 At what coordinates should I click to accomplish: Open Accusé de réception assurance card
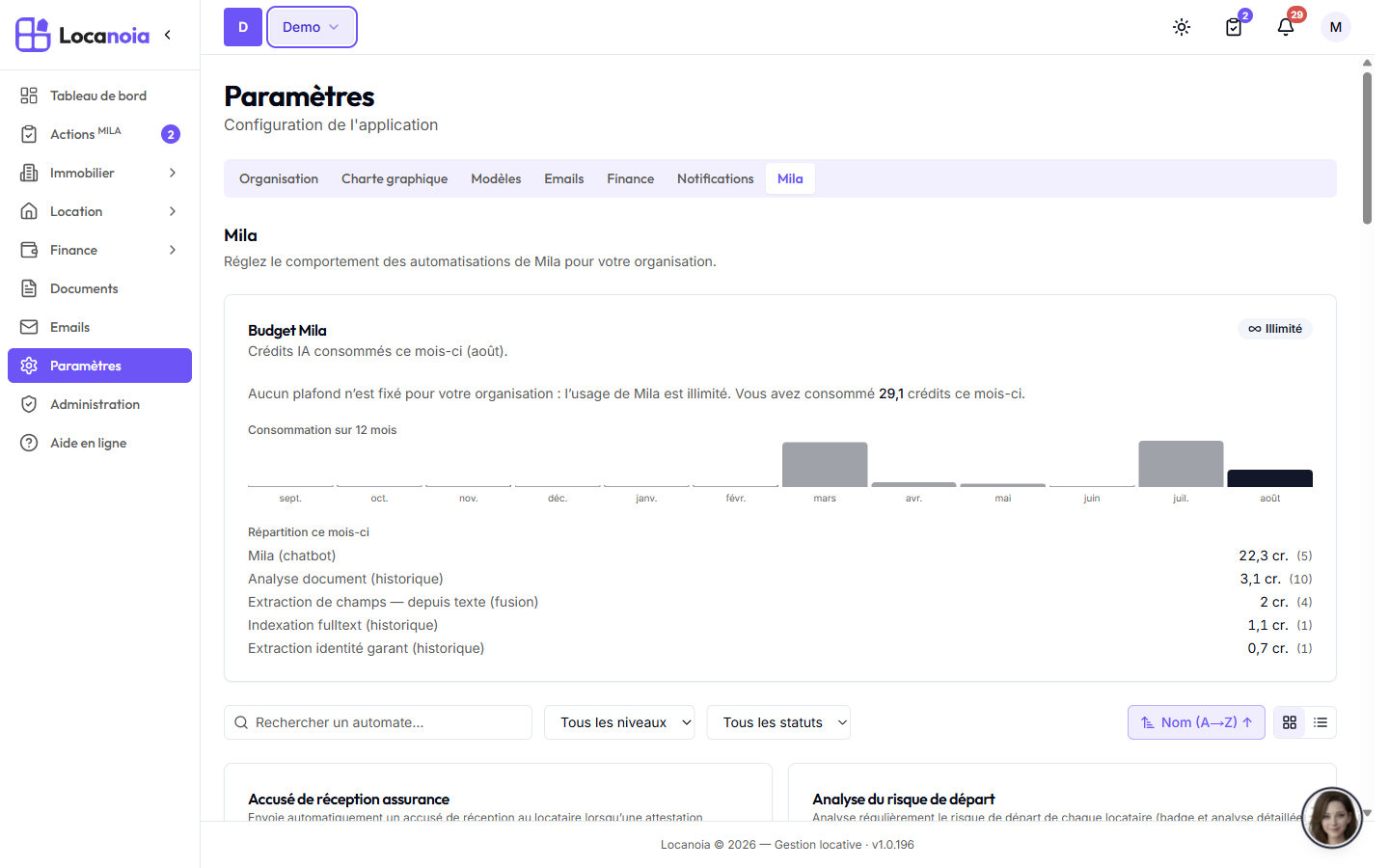pos(498,793)
